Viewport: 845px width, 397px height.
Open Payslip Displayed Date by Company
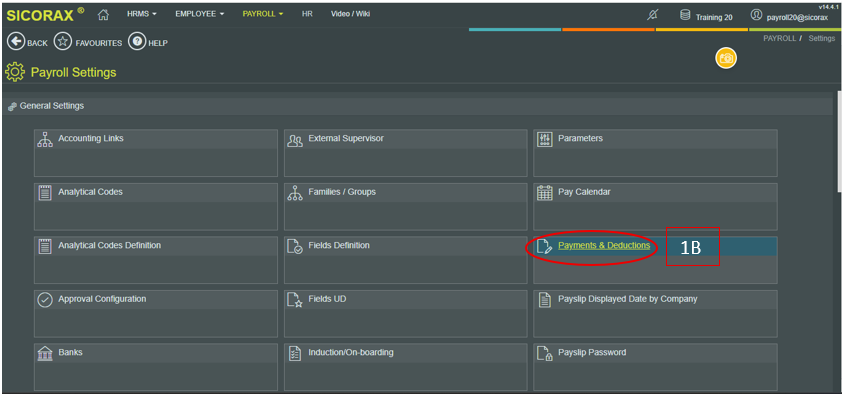(628, 298)
